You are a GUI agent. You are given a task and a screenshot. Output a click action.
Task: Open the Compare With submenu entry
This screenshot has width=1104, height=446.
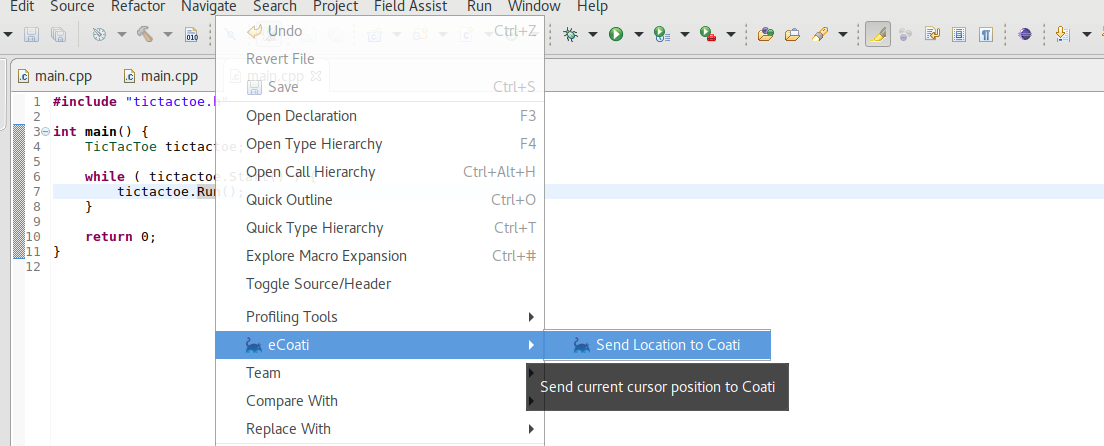click(380, 401)
